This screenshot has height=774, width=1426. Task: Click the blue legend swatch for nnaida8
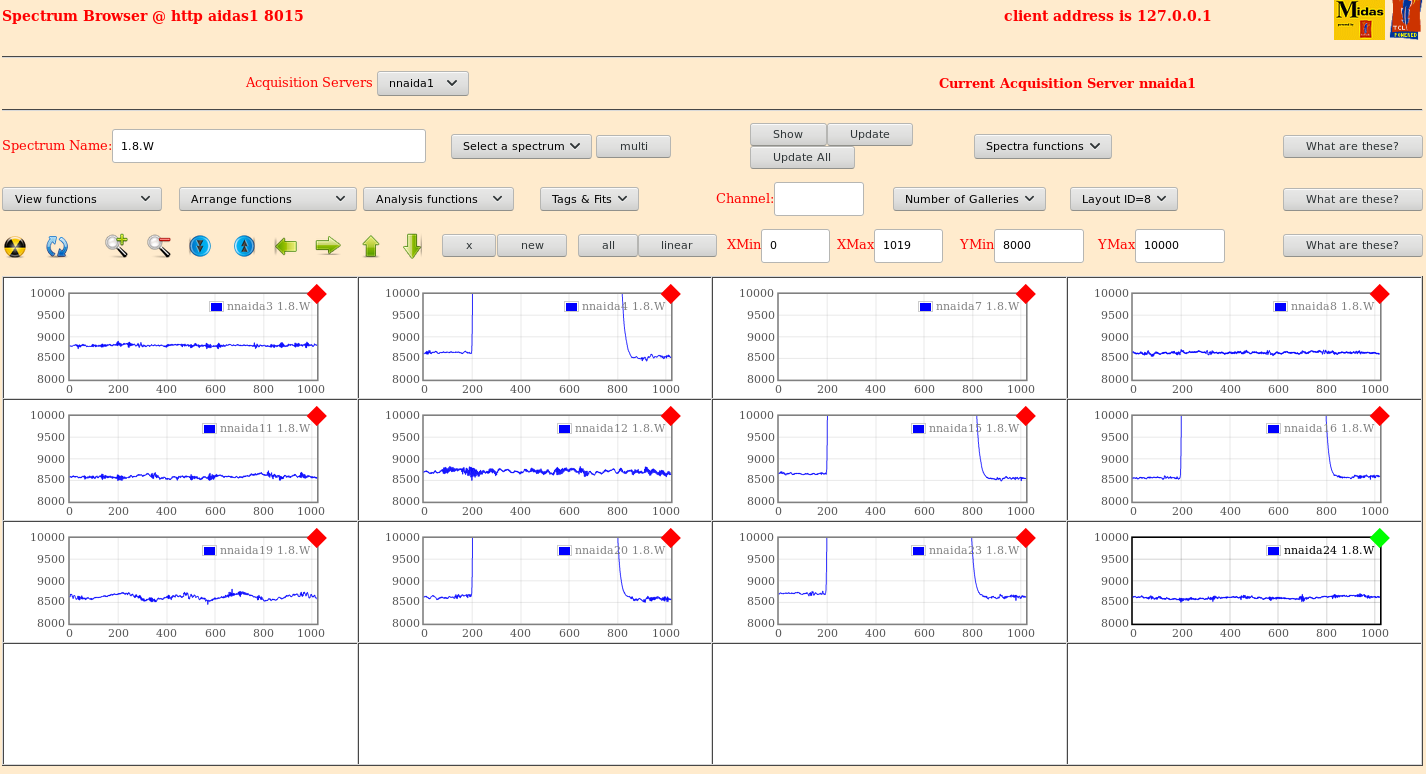point(1280,307)
